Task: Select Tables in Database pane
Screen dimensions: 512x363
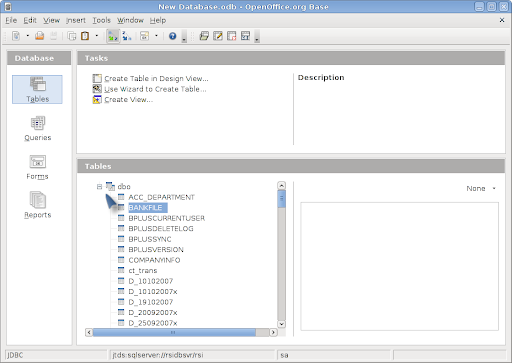Action: [x=37, y=89]
